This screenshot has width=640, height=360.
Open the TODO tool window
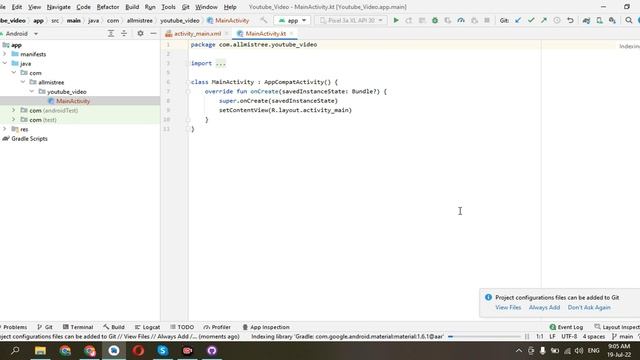pyautogui.click(x=182, y=327)
